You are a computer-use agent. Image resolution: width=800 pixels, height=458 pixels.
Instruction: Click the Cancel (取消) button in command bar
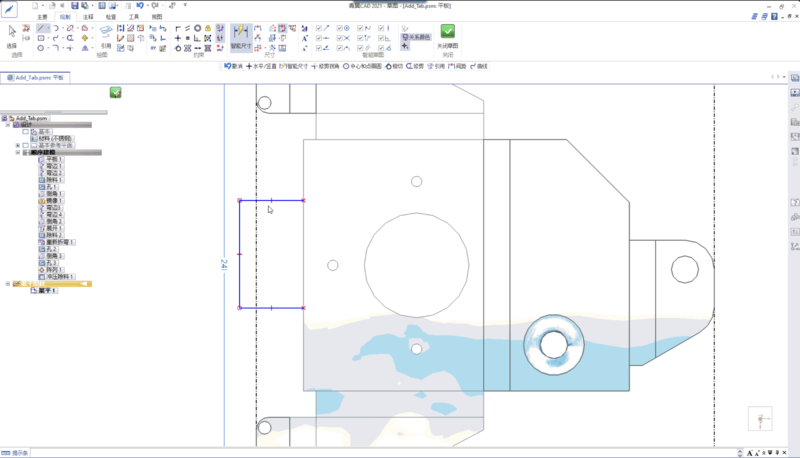(x=235, y=66)
